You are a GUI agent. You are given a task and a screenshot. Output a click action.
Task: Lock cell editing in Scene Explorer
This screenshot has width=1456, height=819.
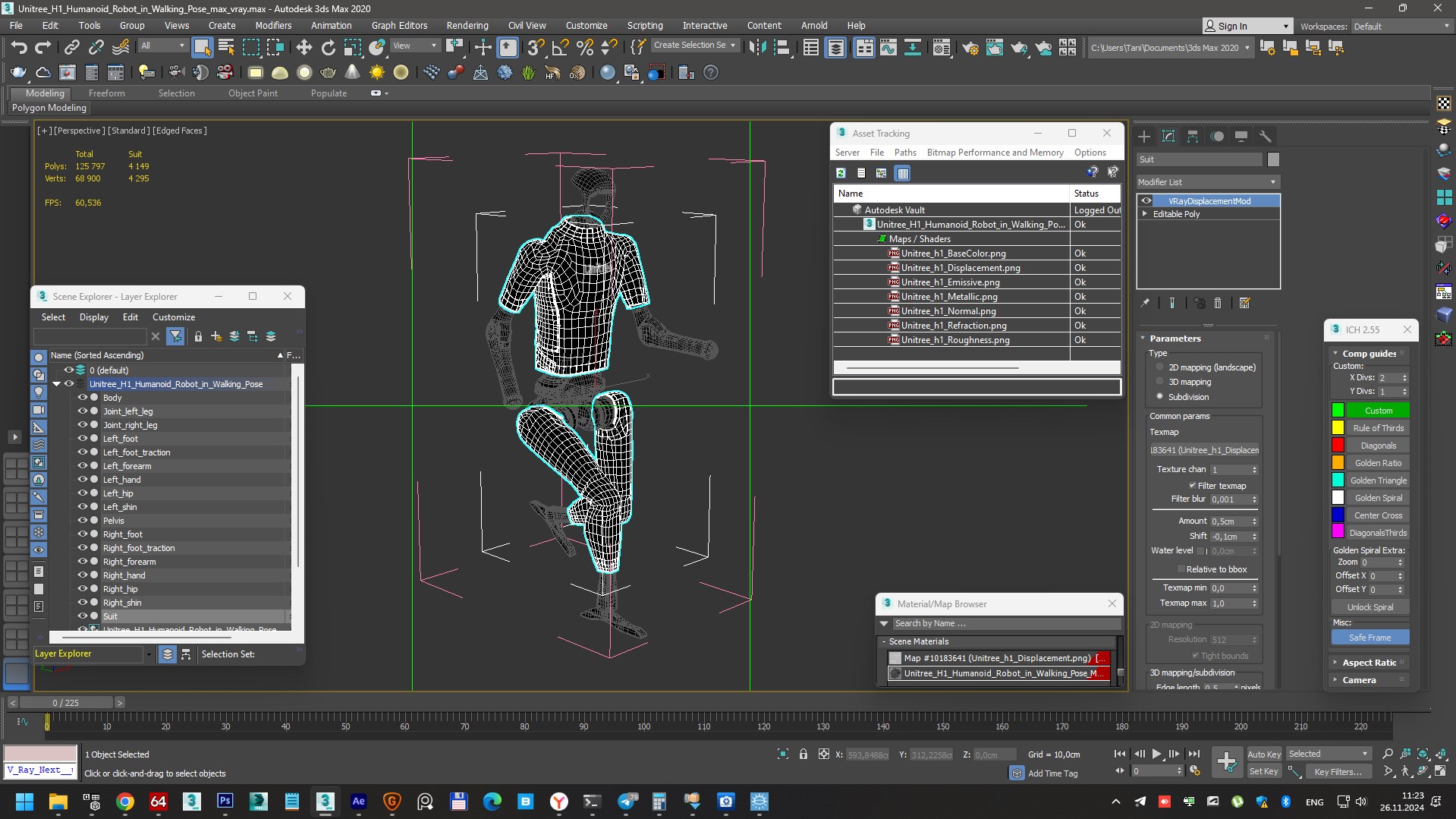pos(198,336)
